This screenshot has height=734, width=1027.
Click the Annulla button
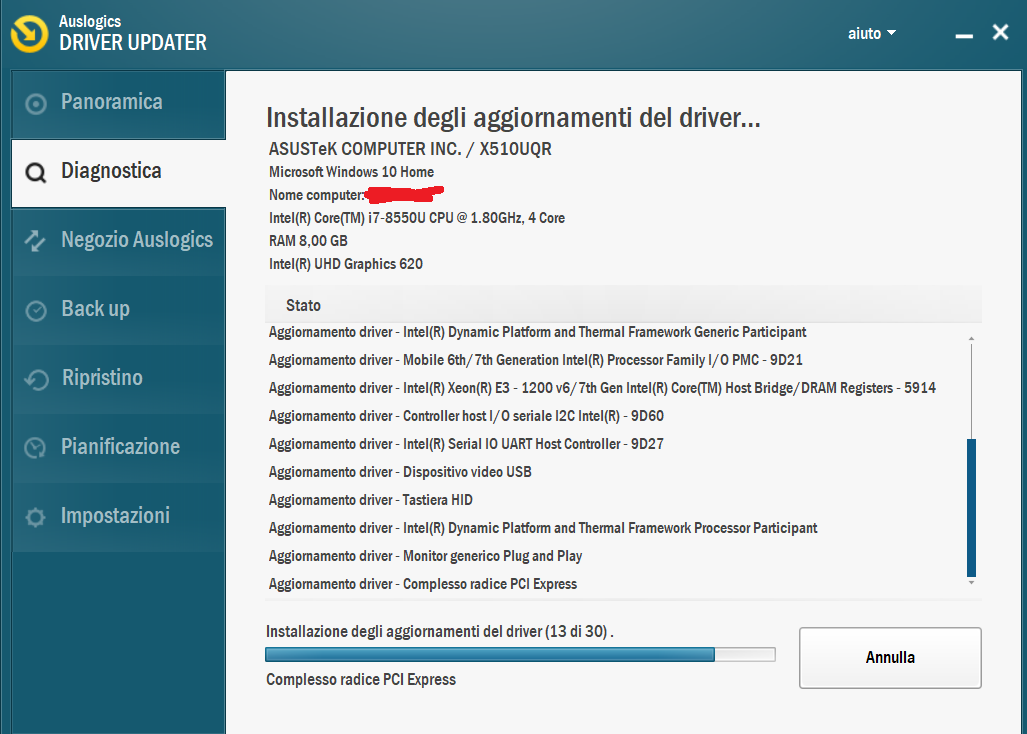[x=890, y=657]
